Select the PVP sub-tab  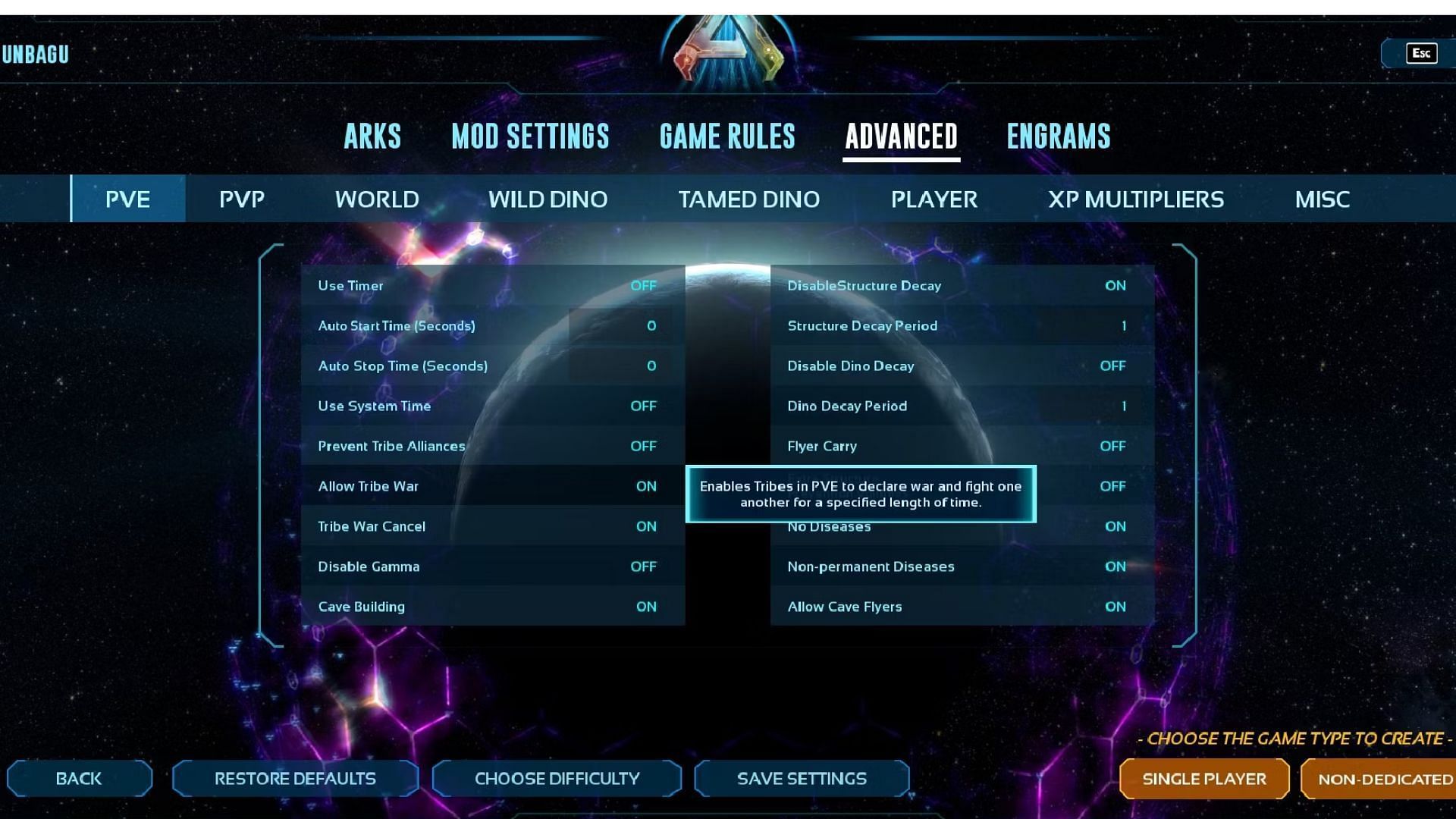[241, 198]
